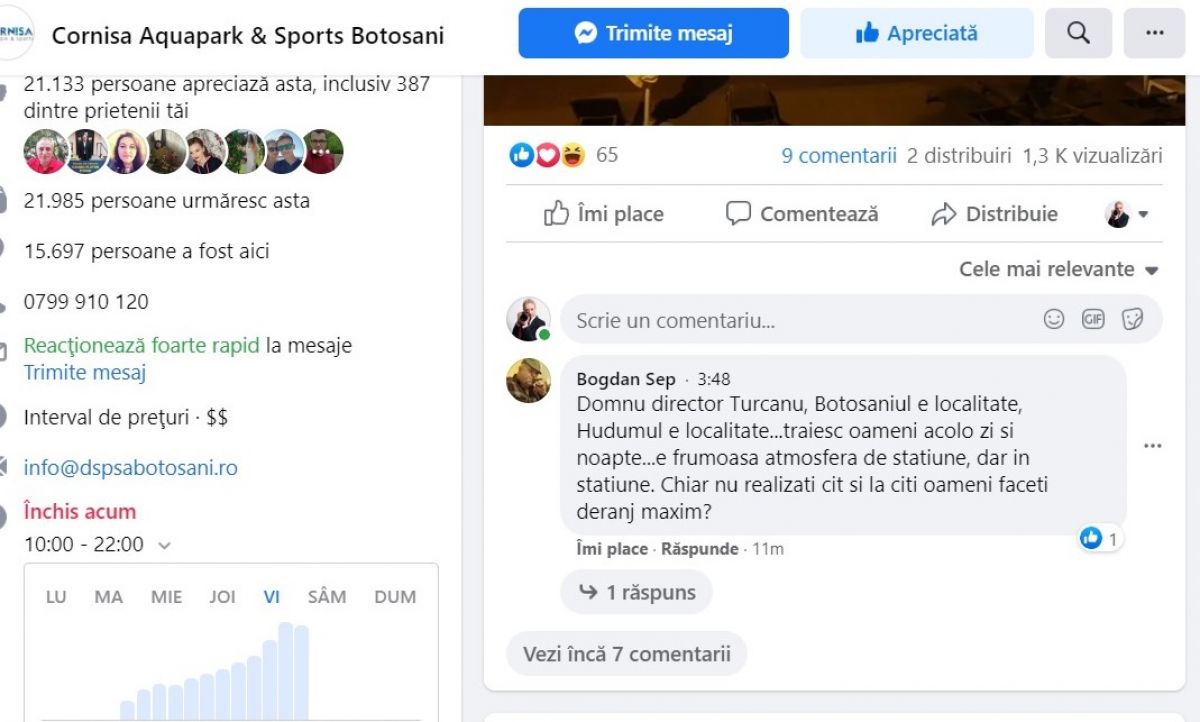Click the search magnifier icon

pos(1078,33)
